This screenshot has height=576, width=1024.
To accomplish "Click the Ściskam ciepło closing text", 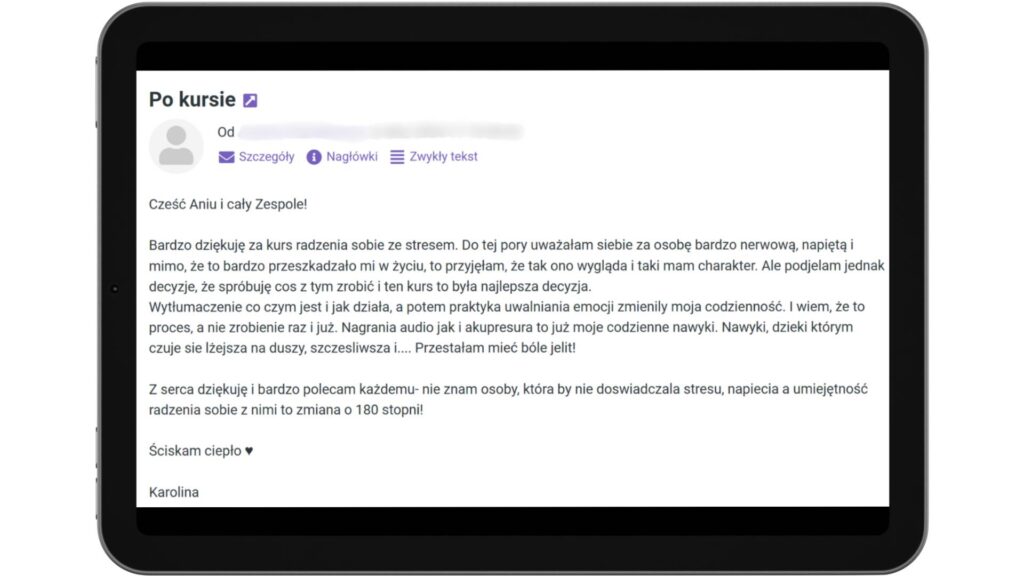I will (195, 451).
